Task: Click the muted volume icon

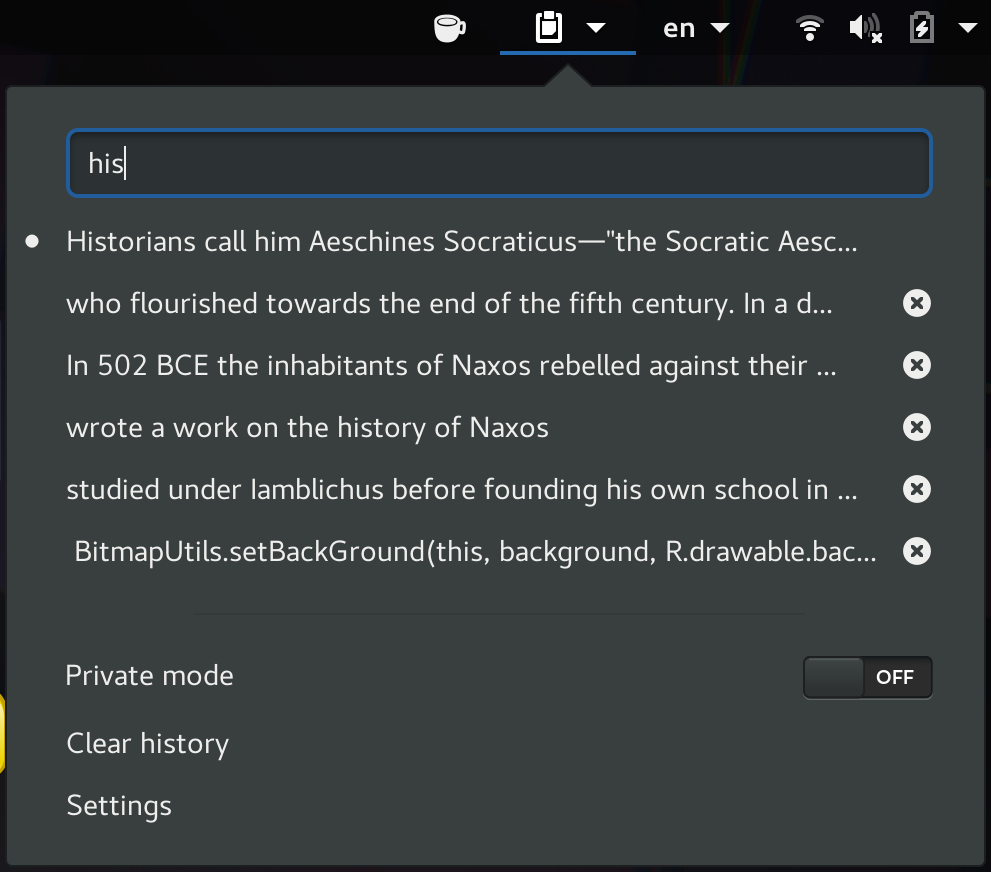Action: pyautogui.click(x=865, y=28)
